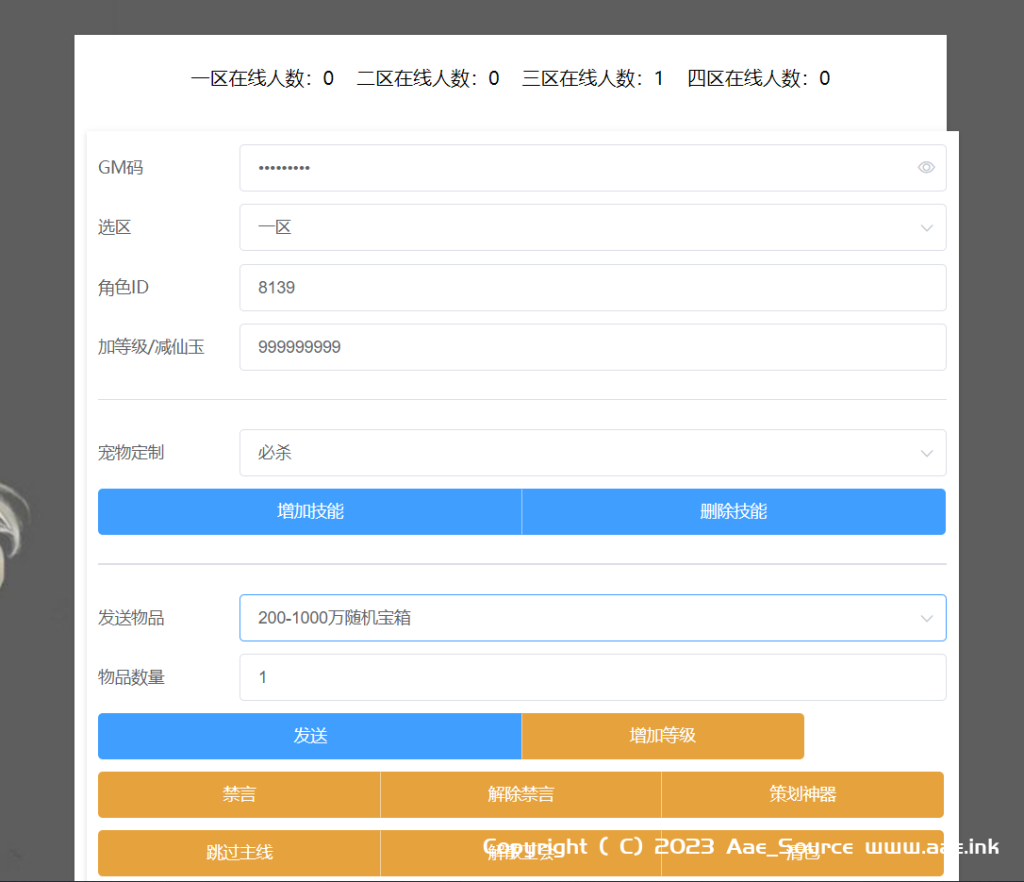Open the 发送物品 item dropdown
1024x882 pixels.
(592, 618)
